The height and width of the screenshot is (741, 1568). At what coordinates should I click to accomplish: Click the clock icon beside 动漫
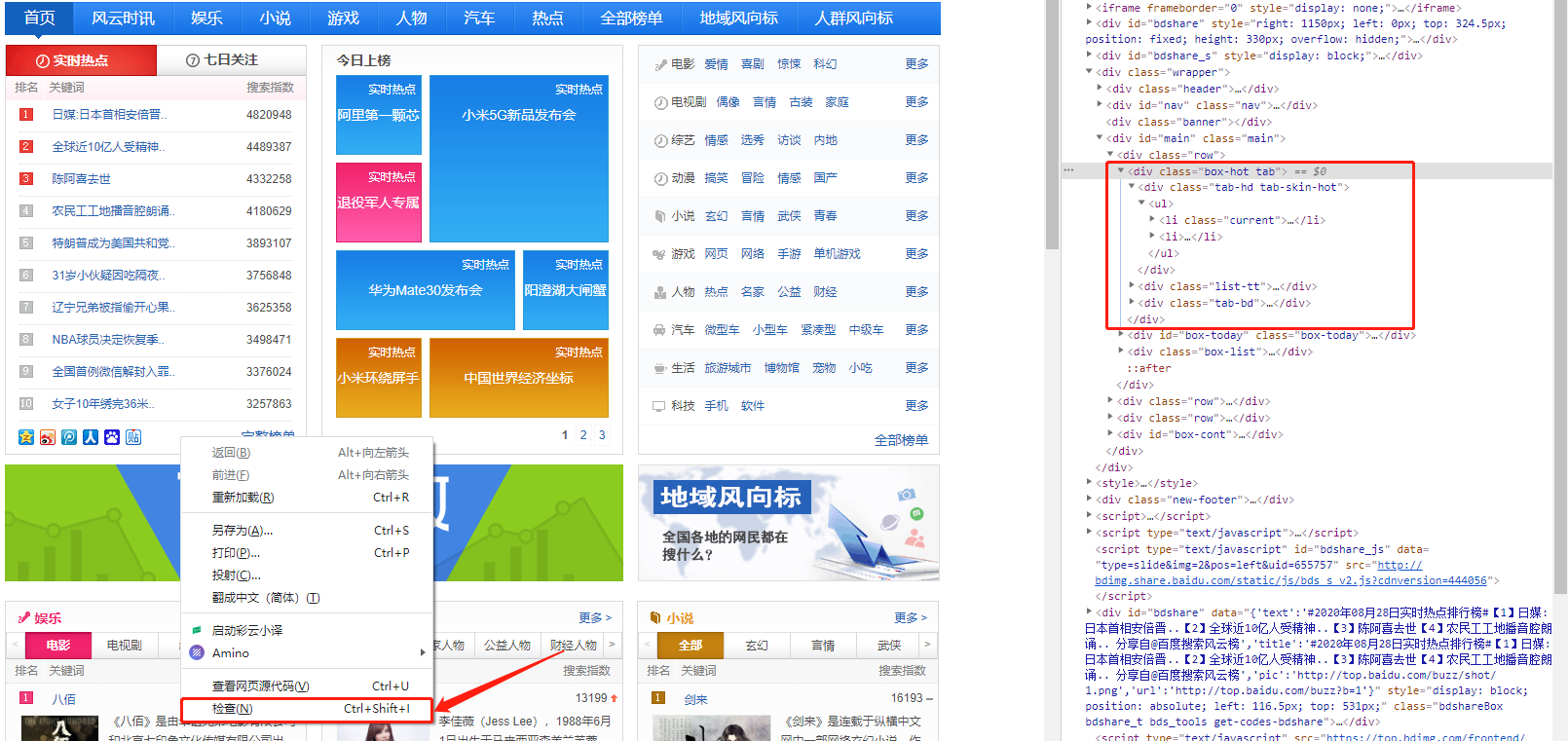pos(660,178)
